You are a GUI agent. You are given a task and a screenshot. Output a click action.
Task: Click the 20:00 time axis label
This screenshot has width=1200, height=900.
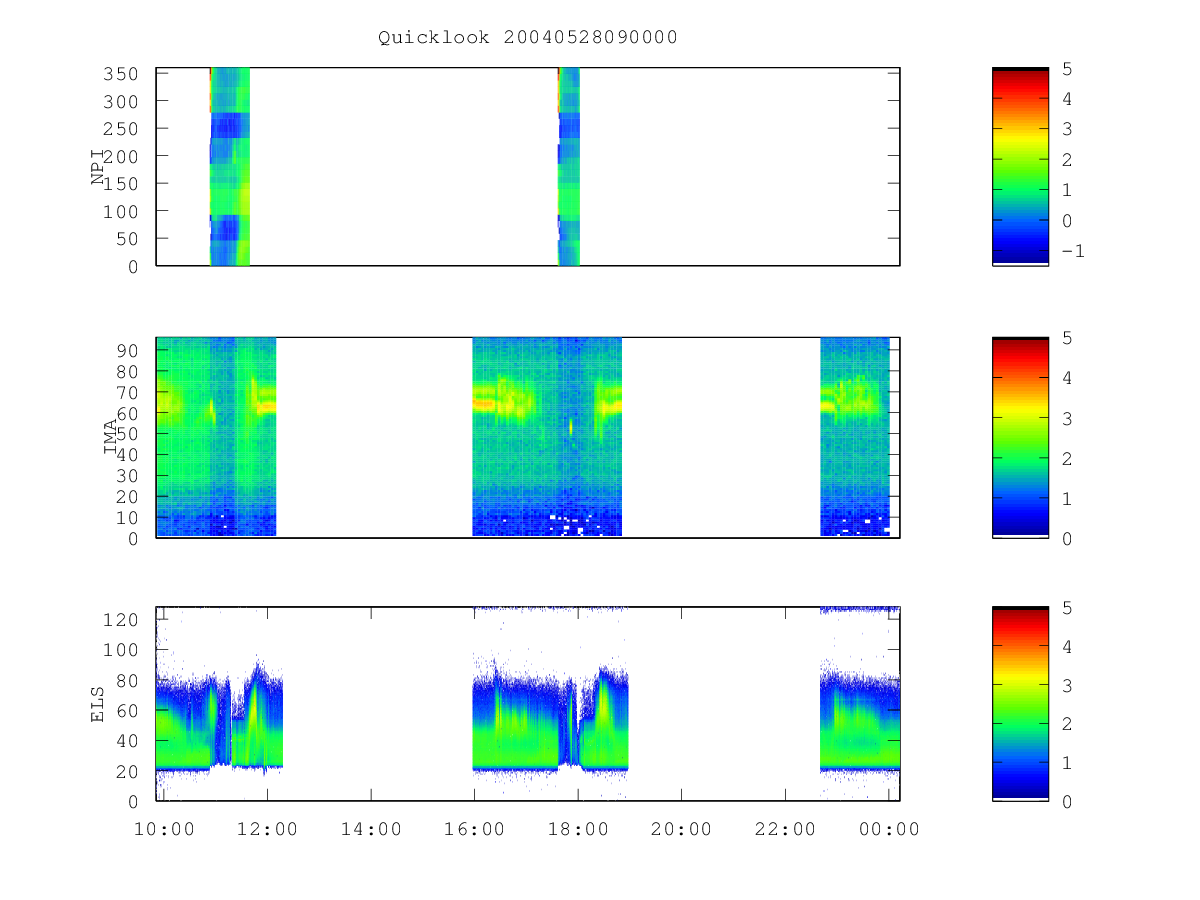[x=681, y=829]
